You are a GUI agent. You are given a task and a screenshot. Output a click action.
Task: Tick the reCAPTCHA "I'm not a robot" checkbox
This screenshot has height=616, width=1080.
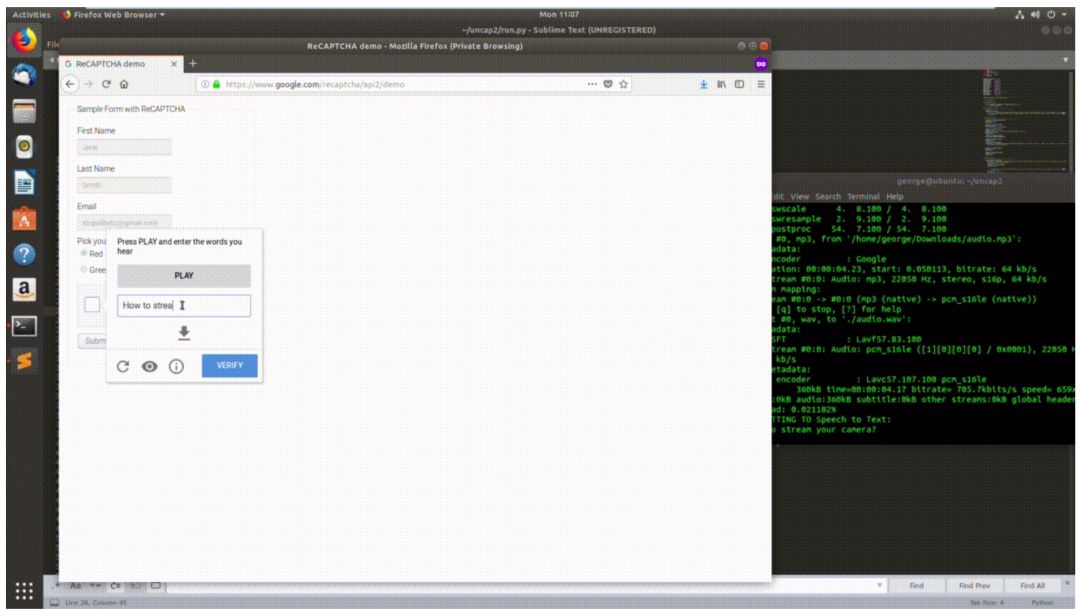click(92, 304)
